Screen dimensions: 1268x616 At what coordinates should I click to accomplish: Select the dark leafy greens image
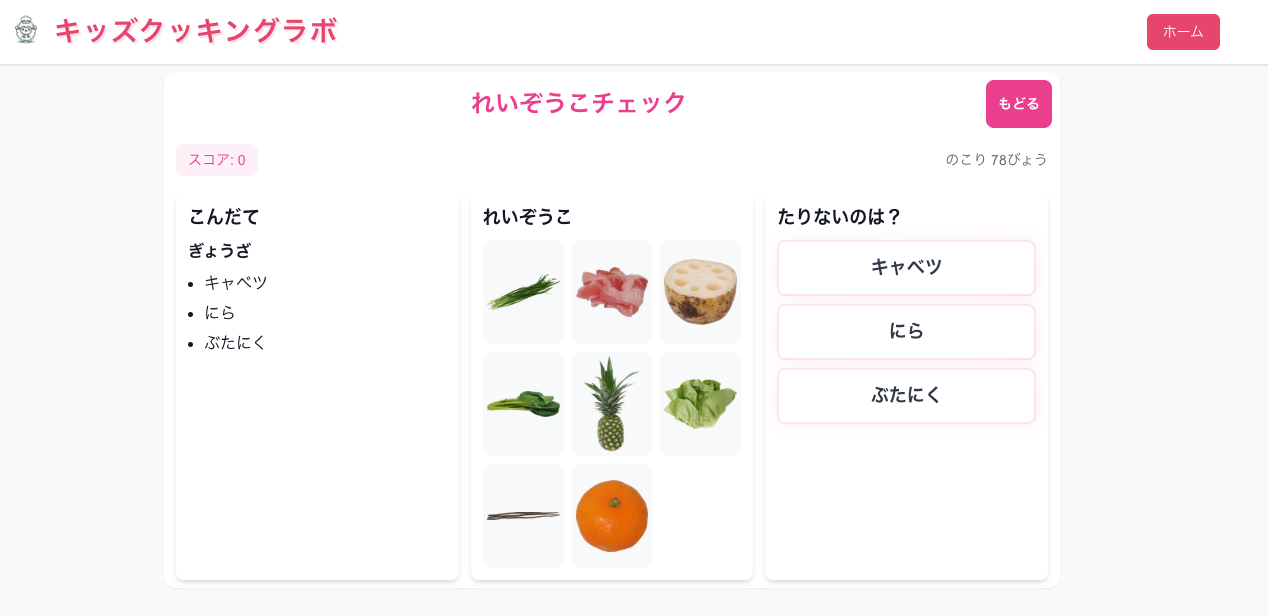coord(523,404)
